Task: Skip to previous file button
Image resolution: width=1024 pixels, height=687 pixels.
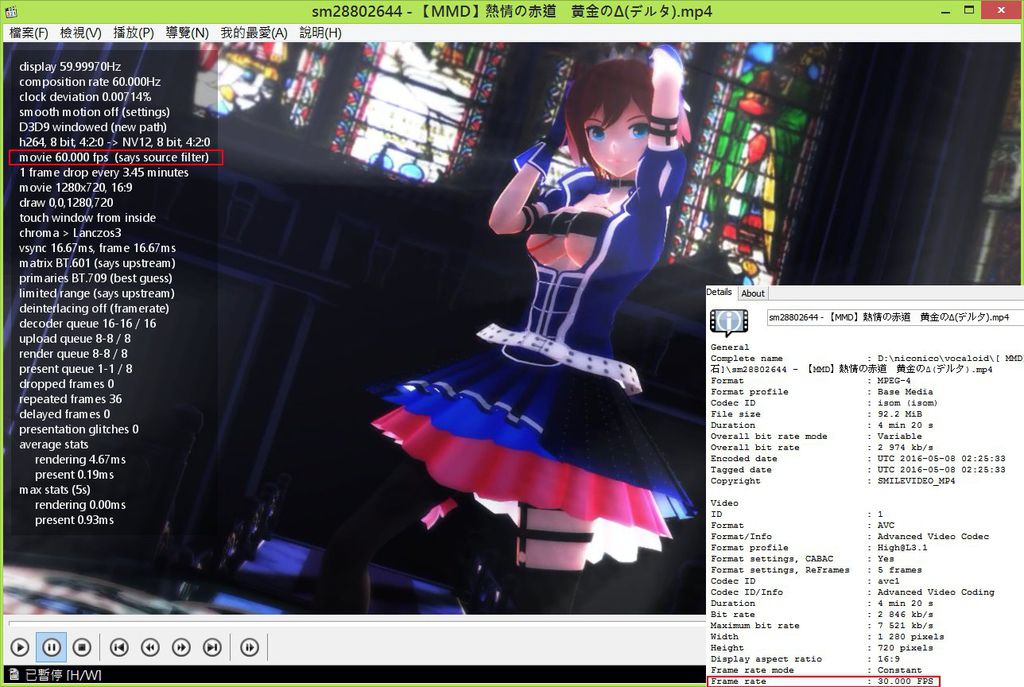Action: [x=119, y=647]
